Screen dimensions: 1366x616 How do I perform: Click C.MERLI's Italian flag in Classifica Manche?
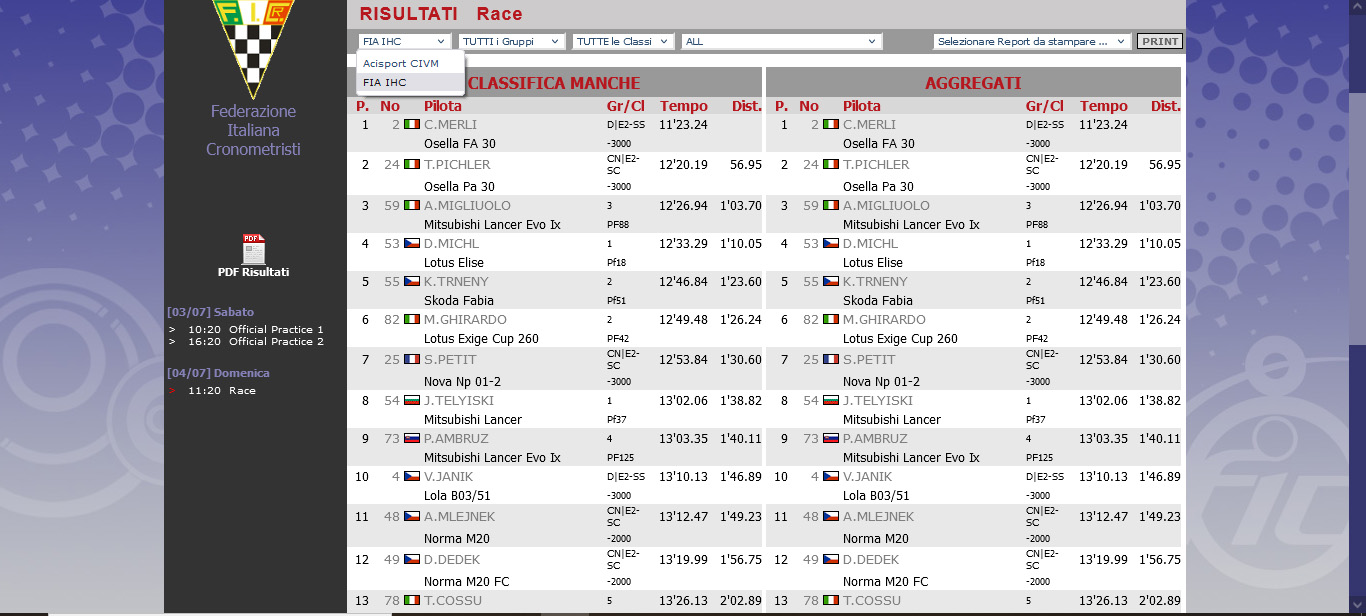pos(412,125)
